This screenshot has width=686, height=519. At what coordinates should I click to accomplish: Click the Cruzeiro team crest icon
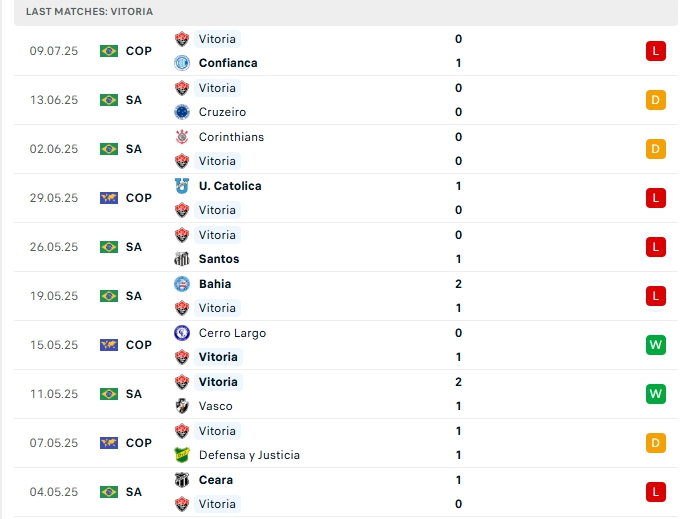point(182,112)
